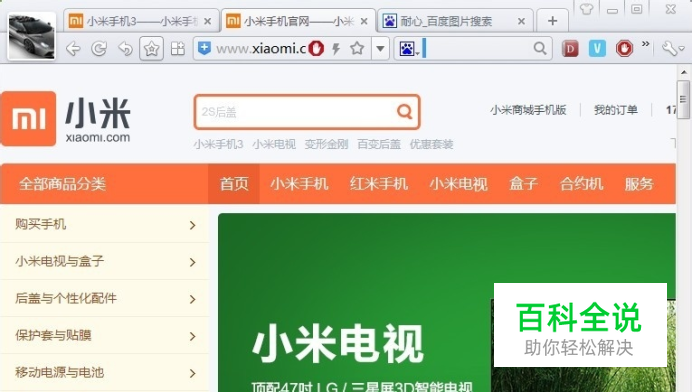Select 小米电视 in the navigation bar

459,184
